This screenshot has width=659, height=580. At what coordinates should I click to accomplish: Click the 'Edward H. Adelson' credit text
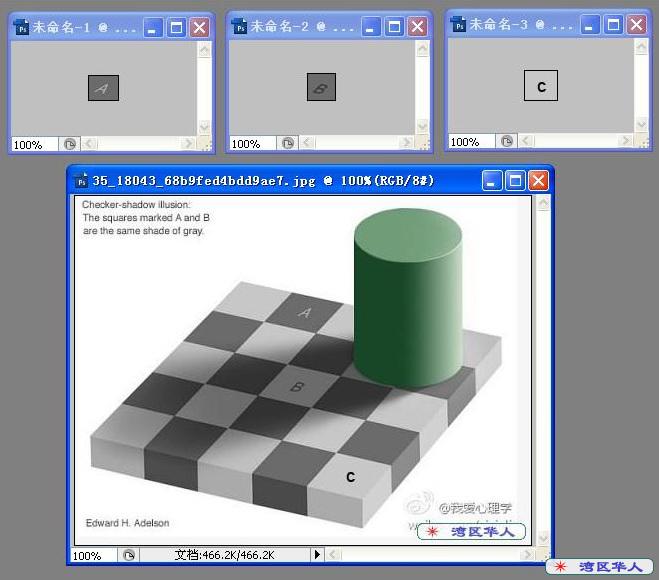[x=127, y=523]
